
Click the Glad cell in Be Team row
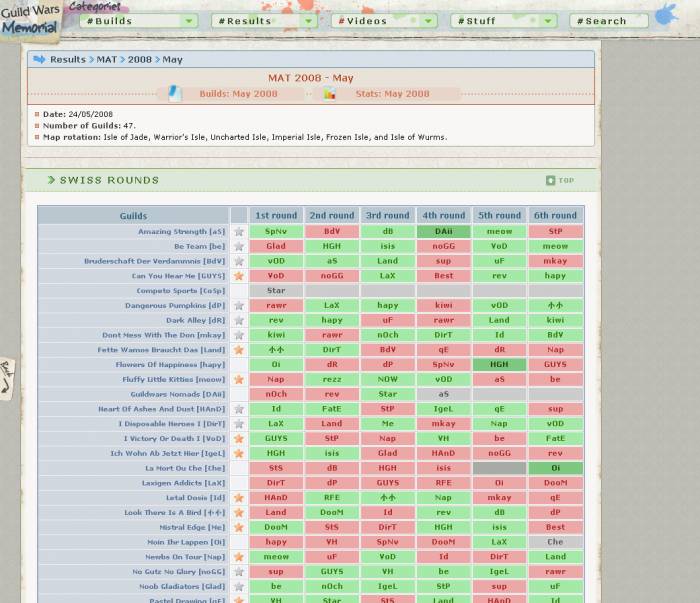(276, 246)
